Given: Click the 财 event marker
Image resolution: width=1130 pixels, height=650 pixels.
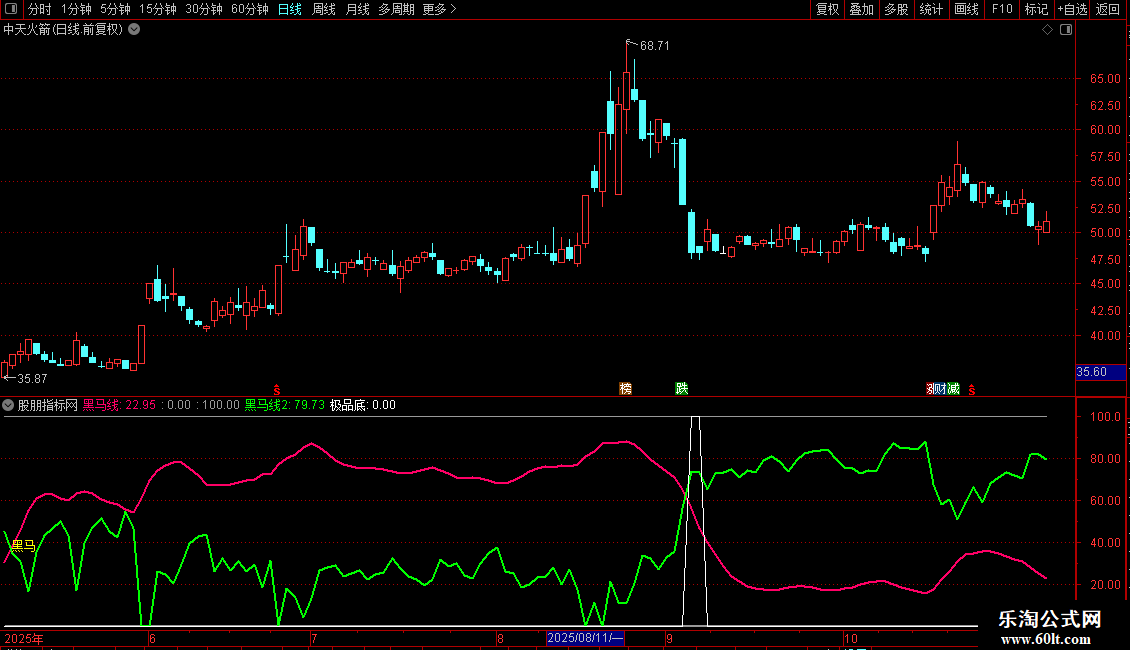Looking at the screenshot, I should [x=940, y=389].
